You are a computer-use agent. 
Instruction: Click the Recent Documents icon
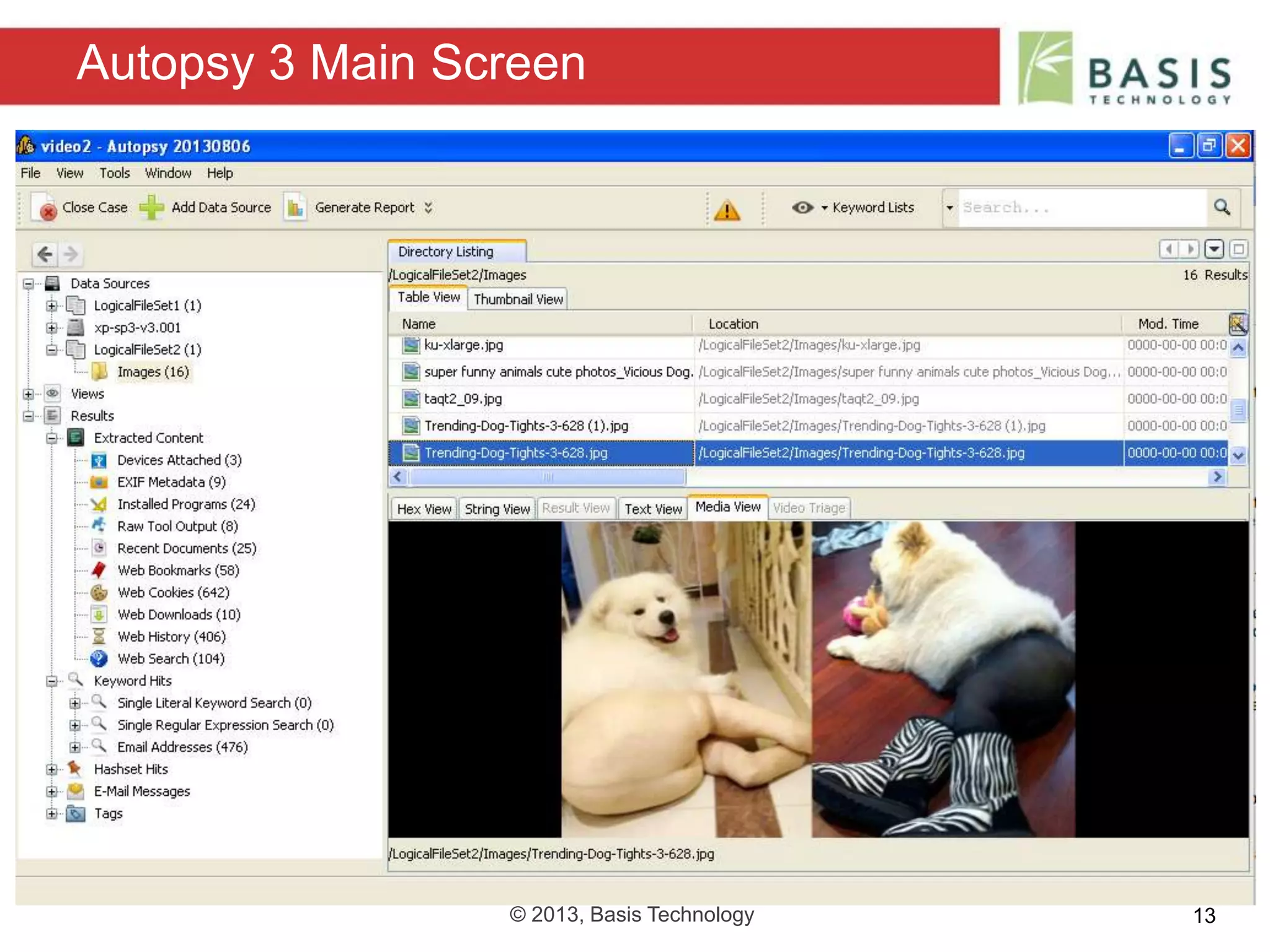[99, 549]
